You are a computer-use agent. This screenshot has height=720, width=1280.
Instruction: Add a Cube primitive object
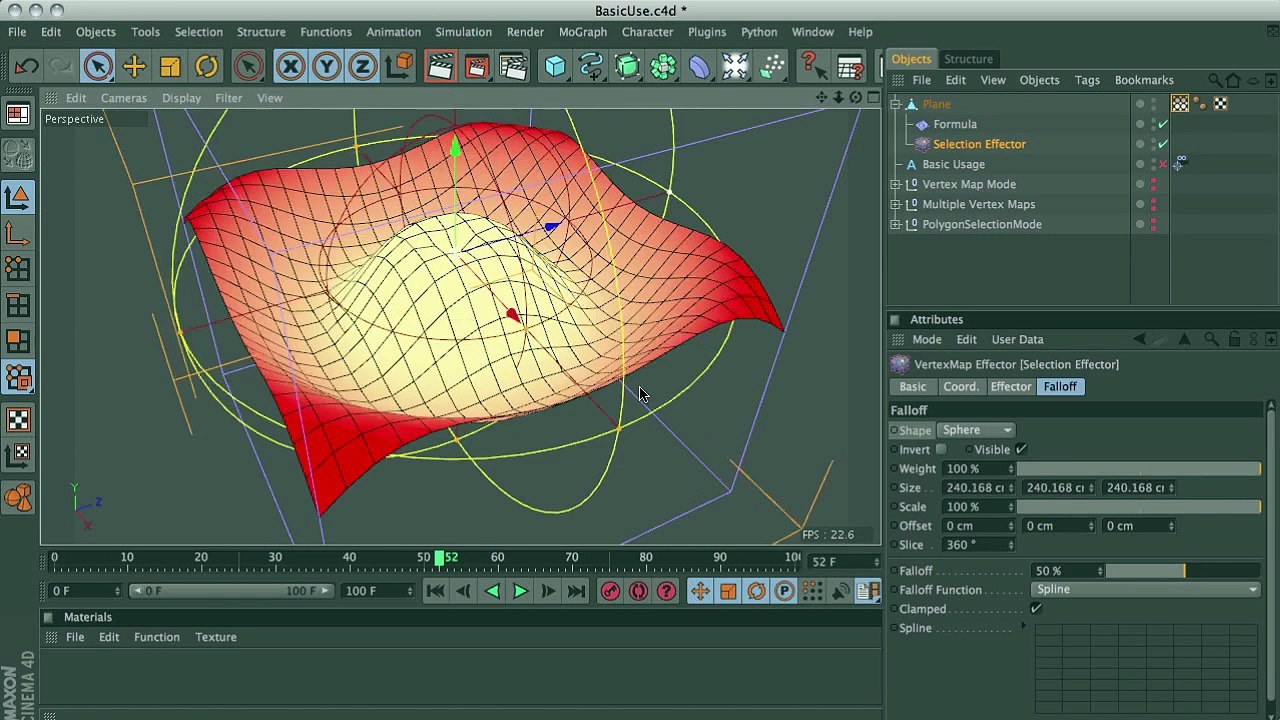555,67
